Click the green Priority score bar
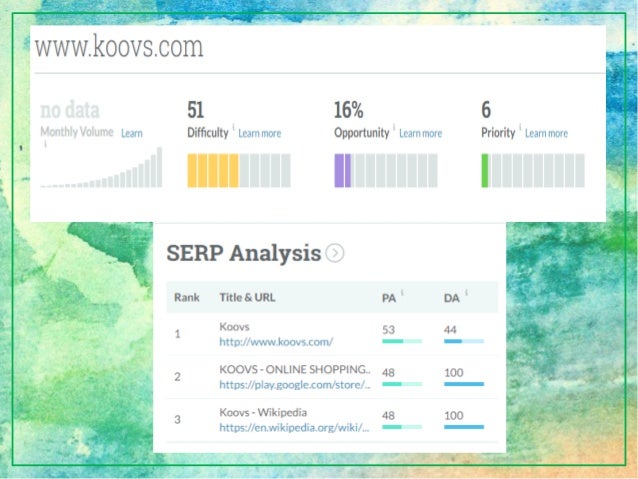The width and height of the screenshot is (638, 479). point(533,171)
